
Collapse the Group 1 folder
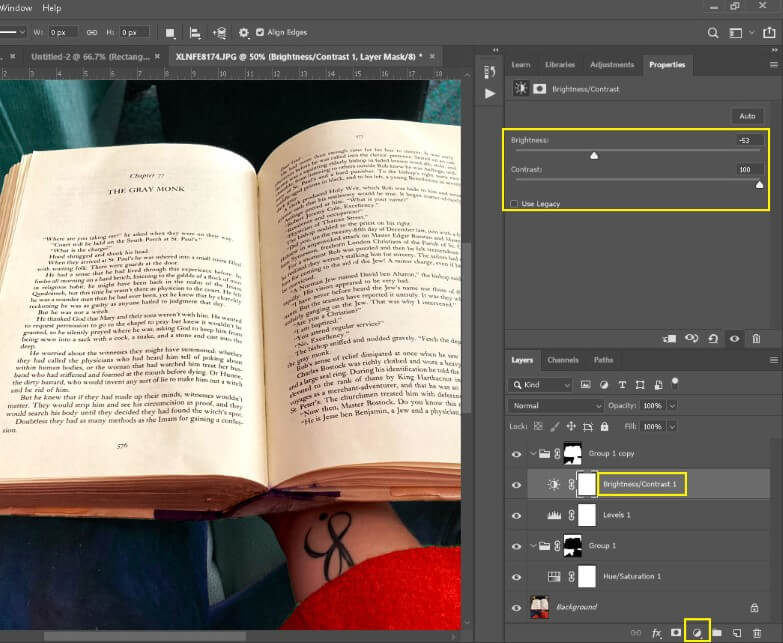tap(533, 546)
